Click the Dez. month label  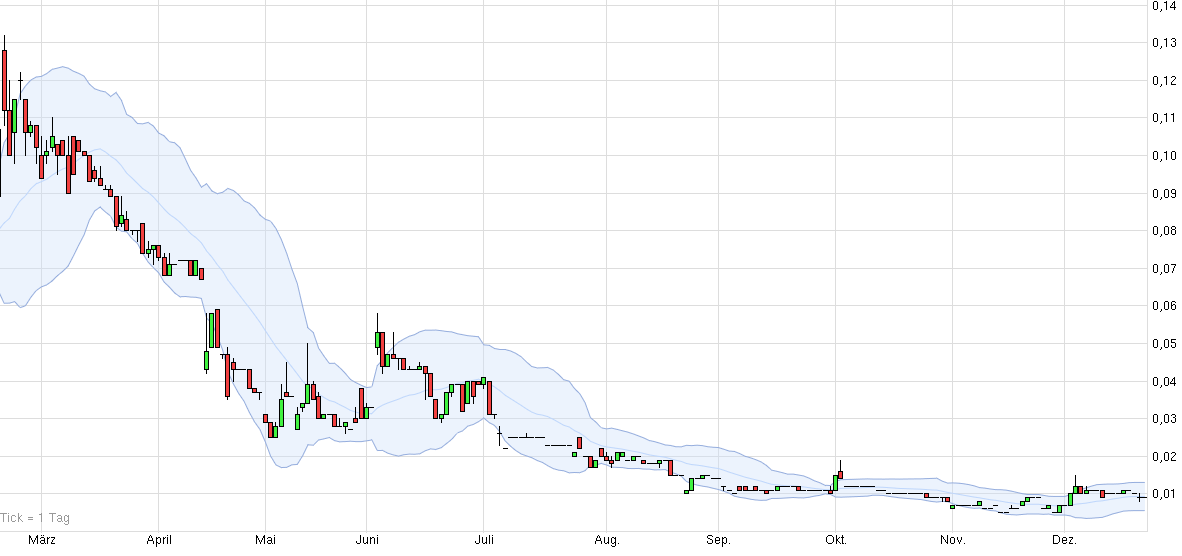click(x=1064, y=540)
